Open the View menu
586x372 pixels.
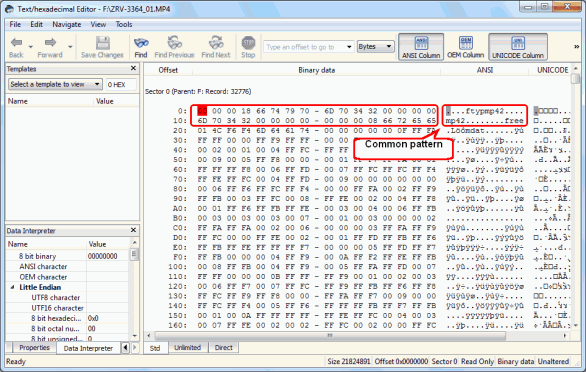click(98, 24)
